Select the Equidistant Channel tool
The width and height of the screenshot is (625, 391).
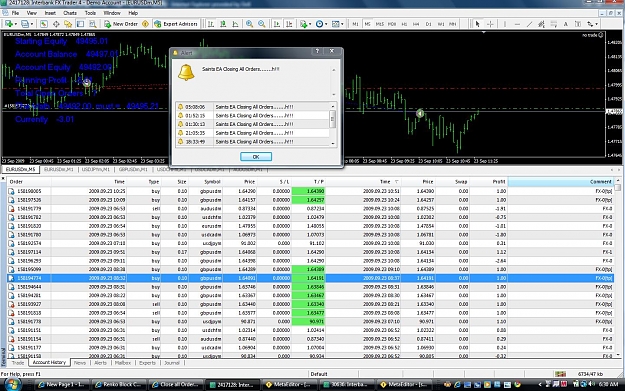[541, 24]
